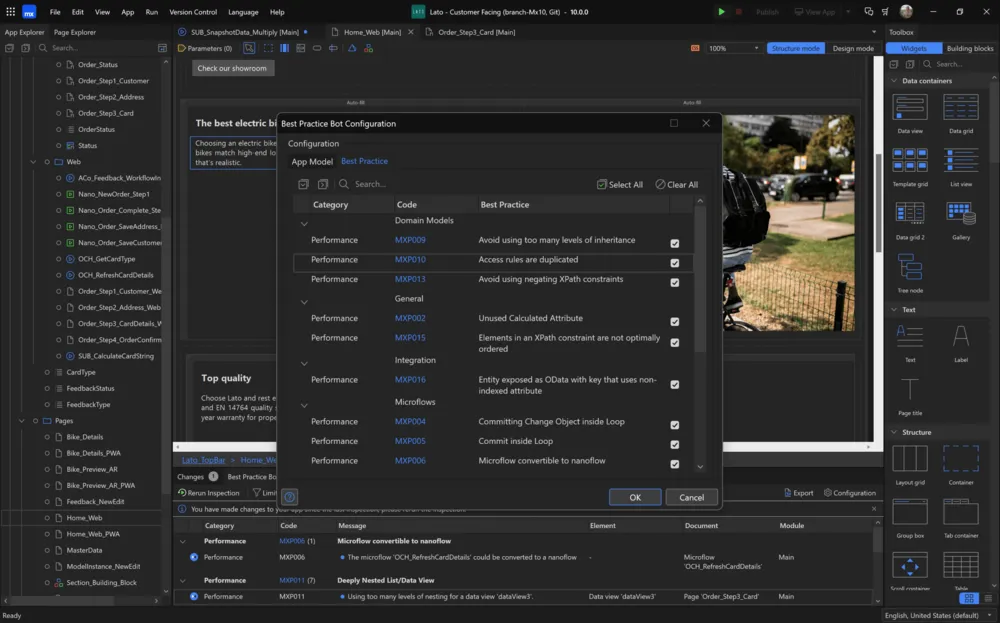Disable the MXP013 negating XPath constraints rule
The image size is (1000, 623).
(x=675, y=282)
